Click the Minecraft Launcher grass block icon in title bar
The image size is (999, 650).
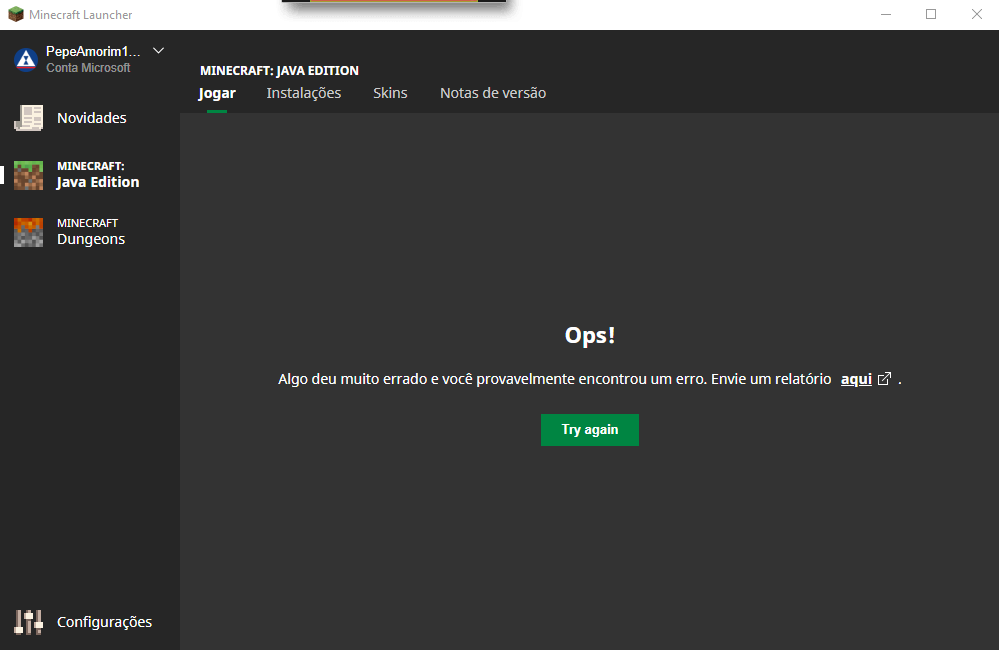(x=16, y=14)
